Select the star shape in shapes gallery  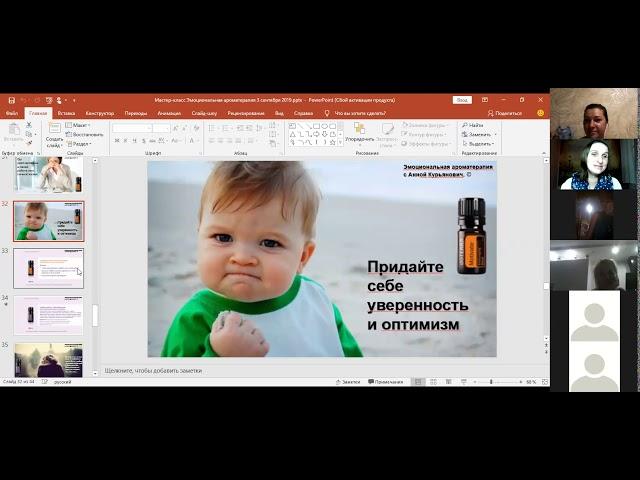pos(333,142)
